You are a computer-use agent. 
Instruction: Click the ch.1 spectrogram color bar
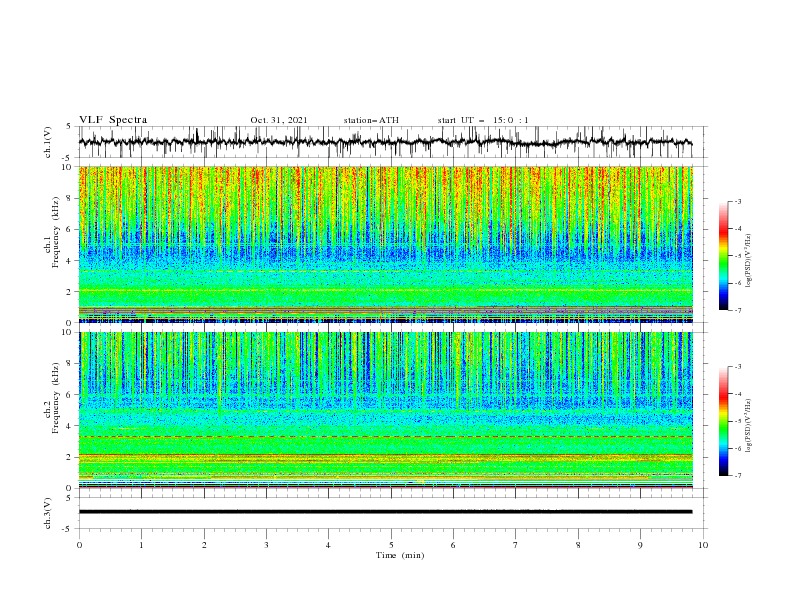tap(723, 256)
